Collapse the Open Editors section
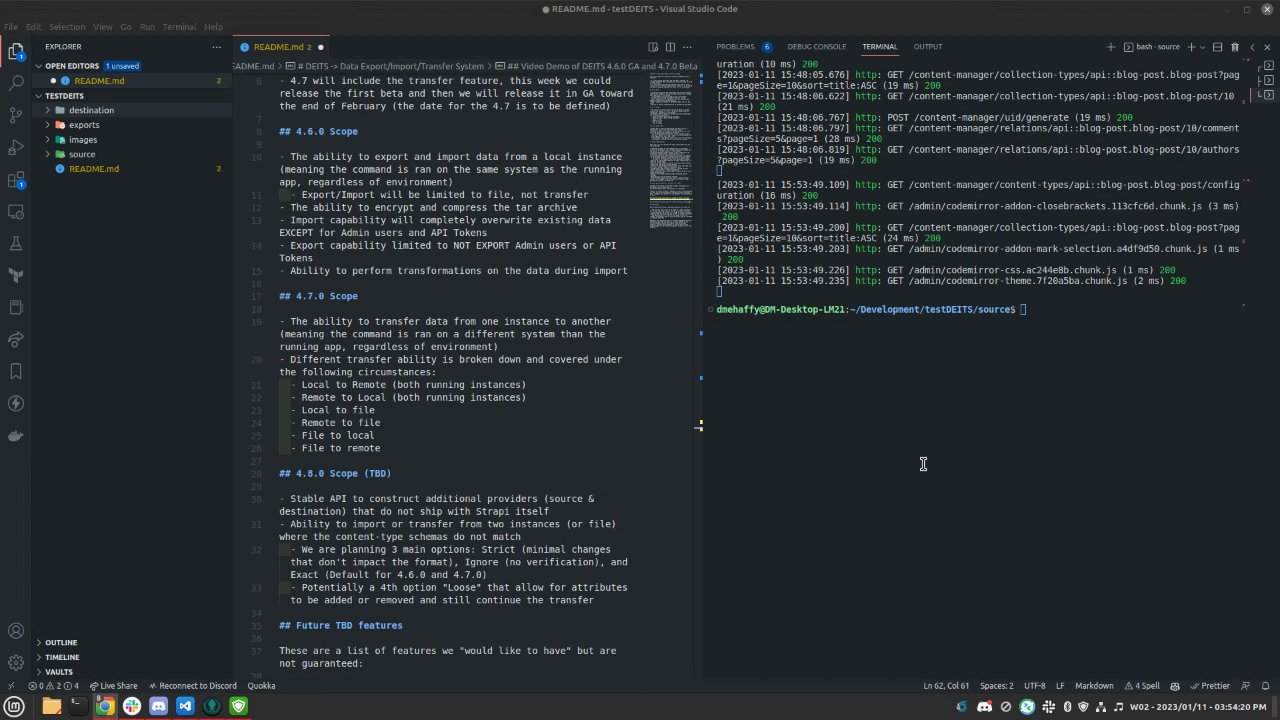 (132, 66)
